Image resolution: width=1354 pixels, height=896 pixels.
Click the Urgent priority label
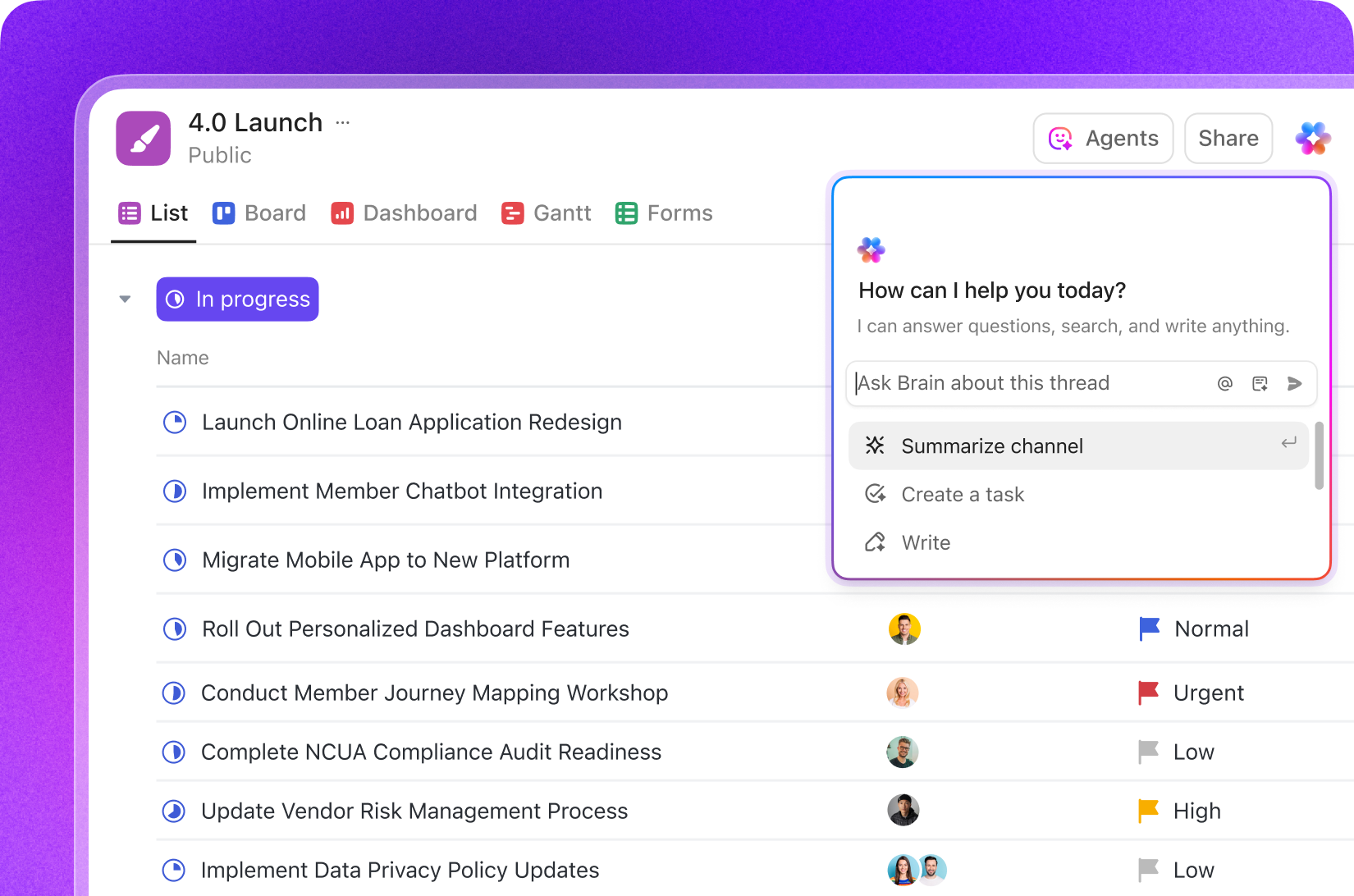pos(1209,693)
